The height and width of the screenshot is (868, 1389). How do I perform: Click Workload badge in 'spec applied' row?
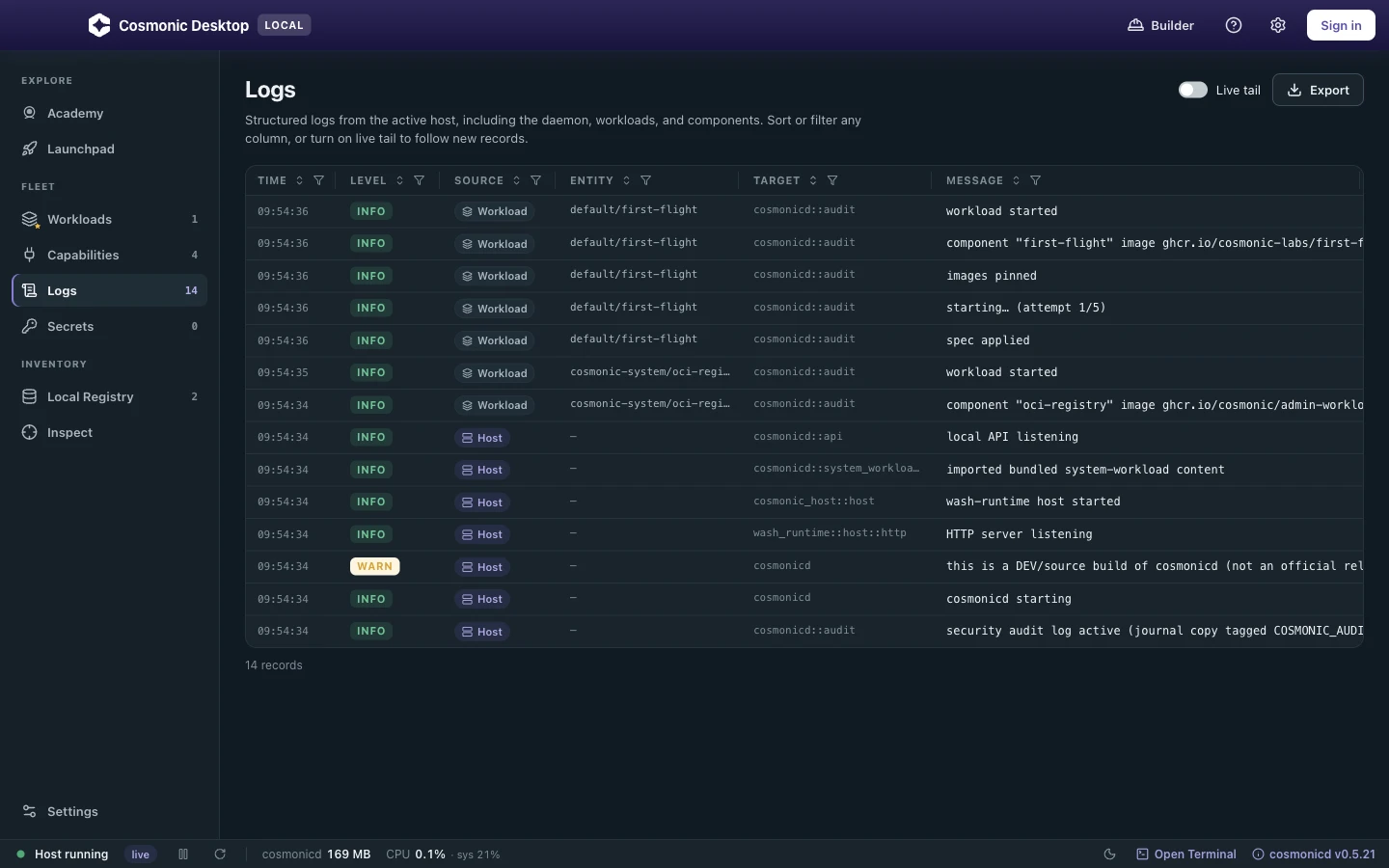tap(494, 340)
